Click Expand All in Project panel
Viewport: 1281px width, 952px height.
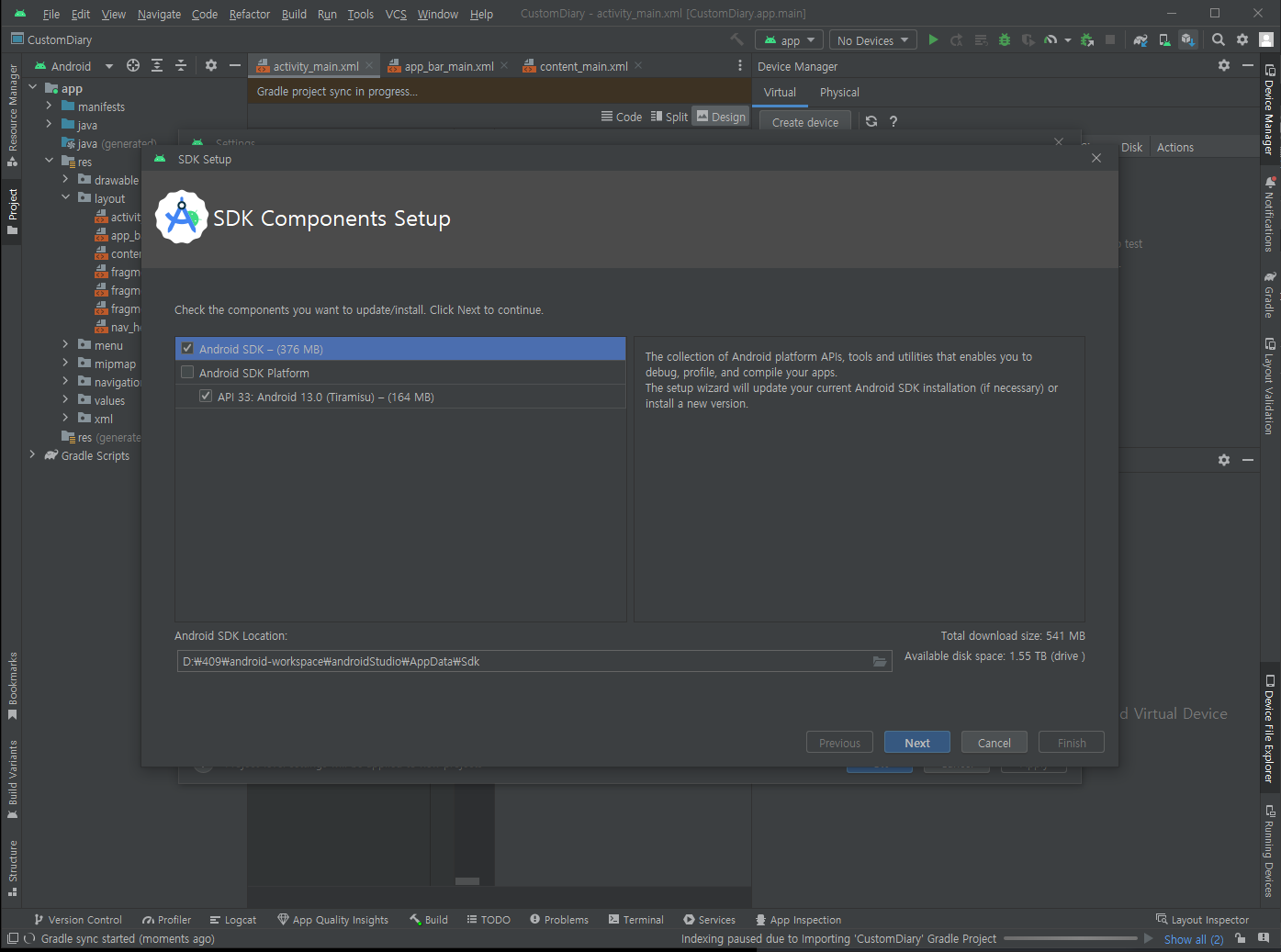click(157, 65)
